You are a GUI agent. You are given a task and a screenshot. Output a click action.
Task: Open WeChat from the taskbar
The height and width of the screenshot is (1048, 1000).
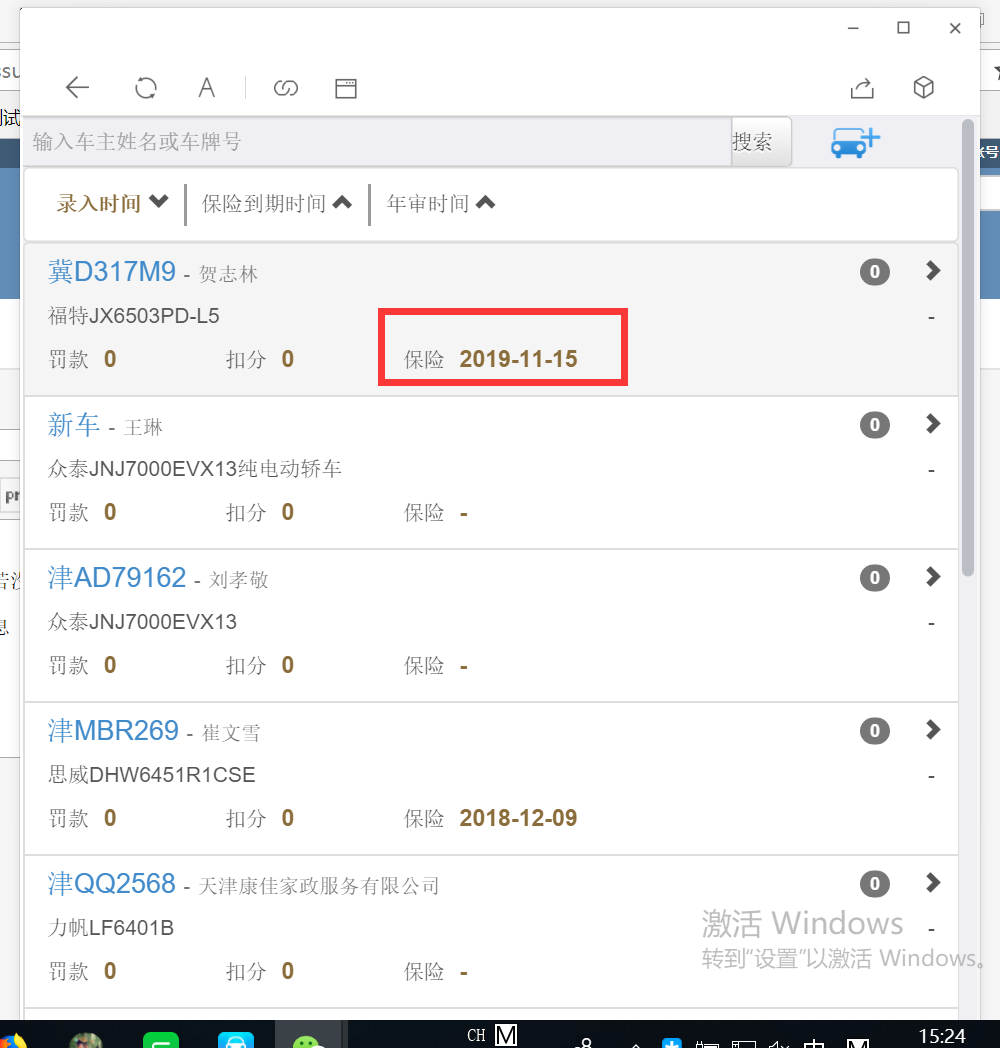coord(307,1039)
